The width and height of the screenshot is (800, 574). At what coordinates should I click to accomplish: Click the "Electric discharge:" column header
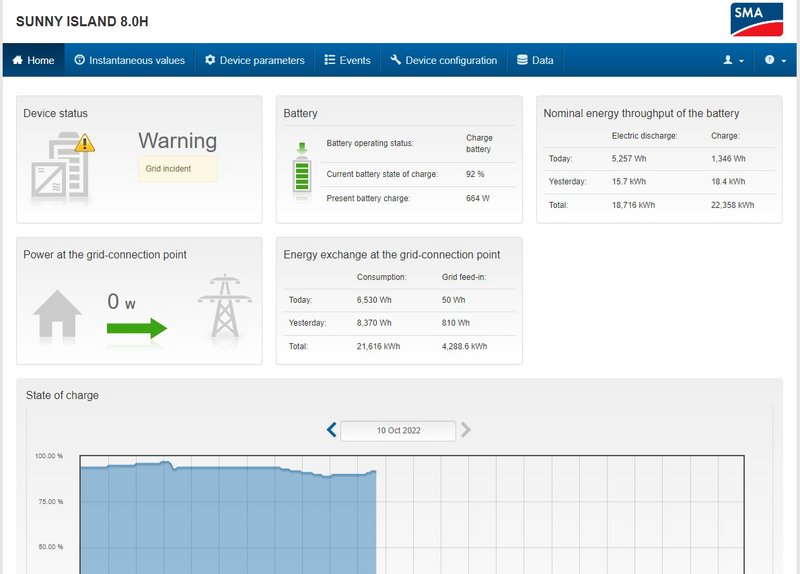click(x=644, y=136)
